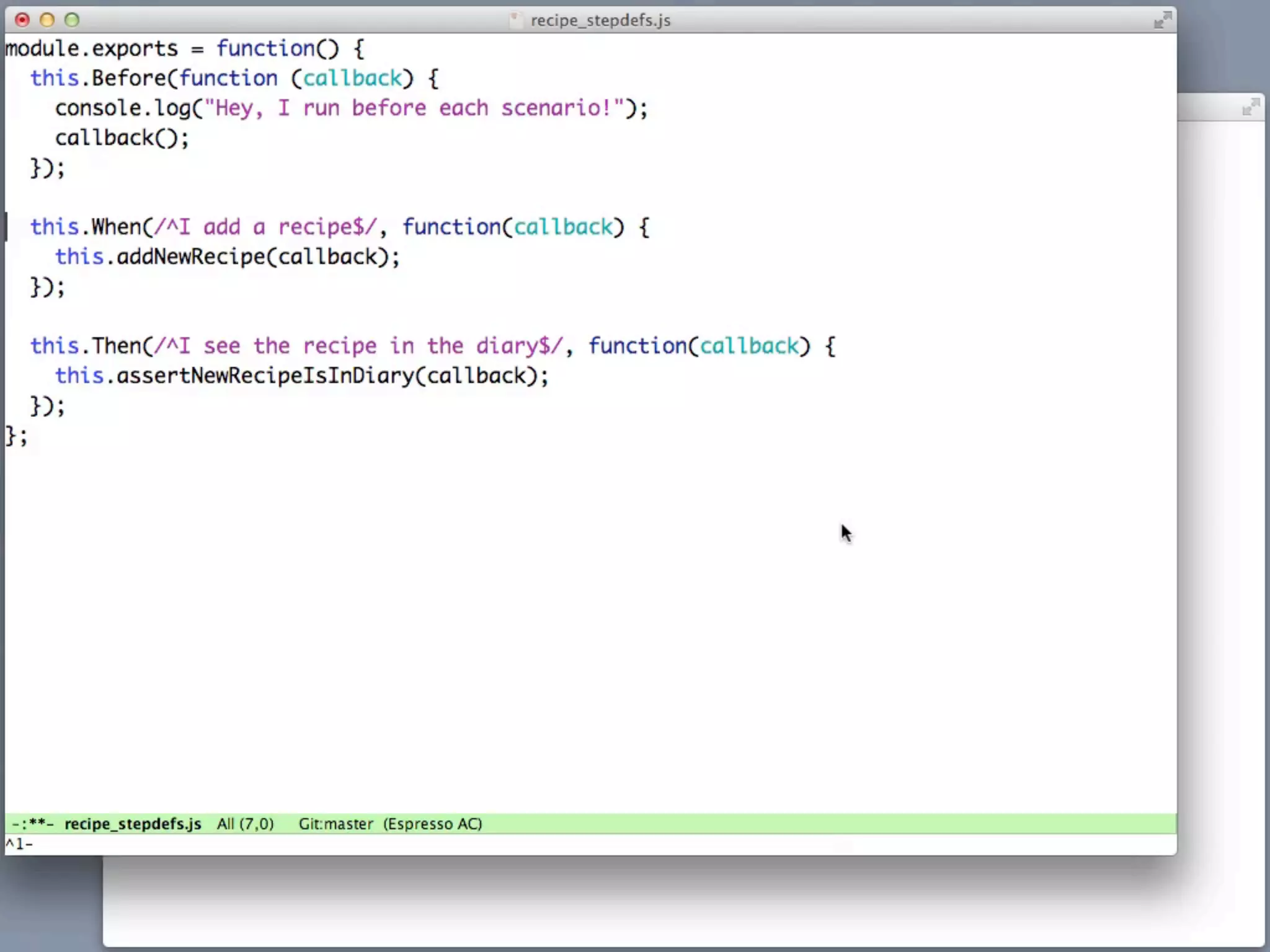This screenshot has height=952, width=1270.
Task: Zoom the window using the green button
Action: (72, 20)
